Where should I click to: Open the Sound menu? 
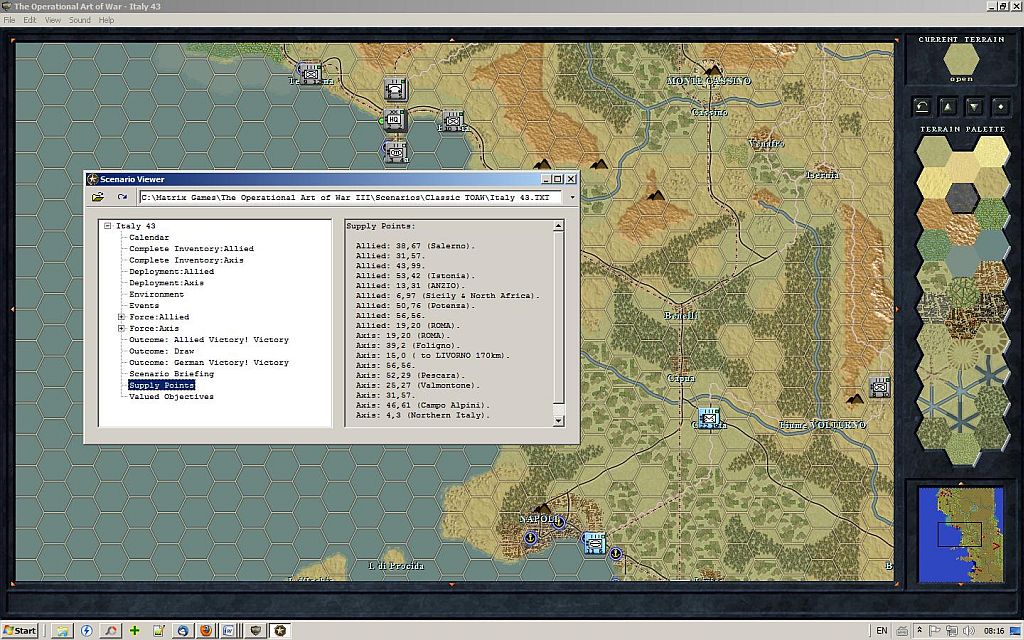[80, 20]
